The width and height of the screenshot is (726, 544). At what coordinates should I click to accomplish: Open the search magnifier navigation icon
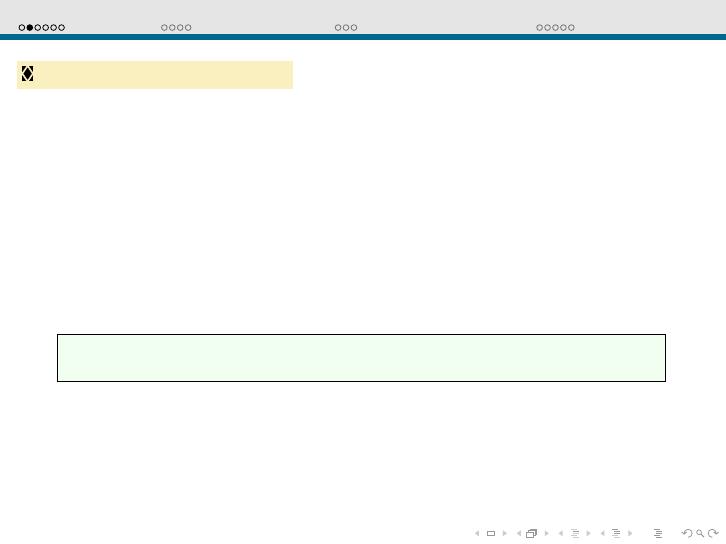pos(700,534)
